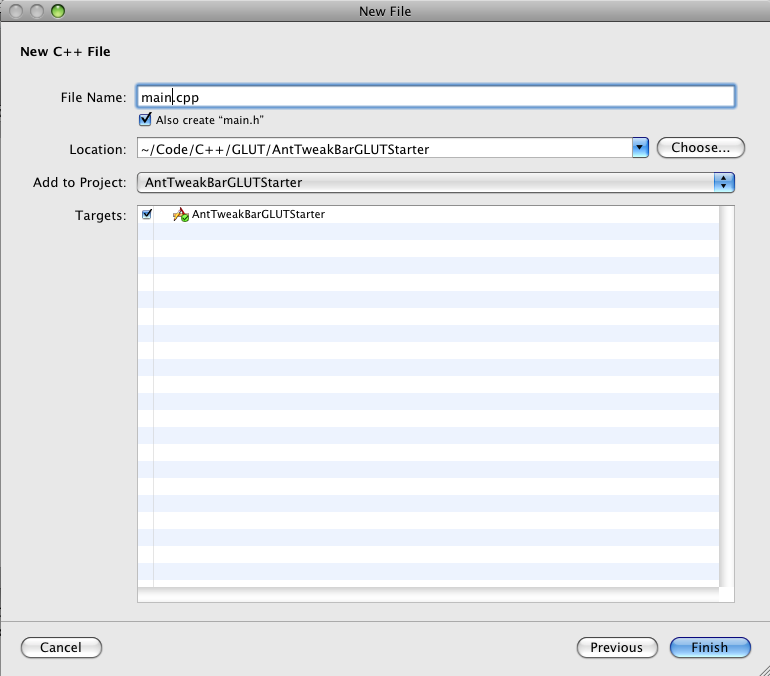Click the Add to Project blue stepper arrows
The image size is (770, 676).
[724, 182]
